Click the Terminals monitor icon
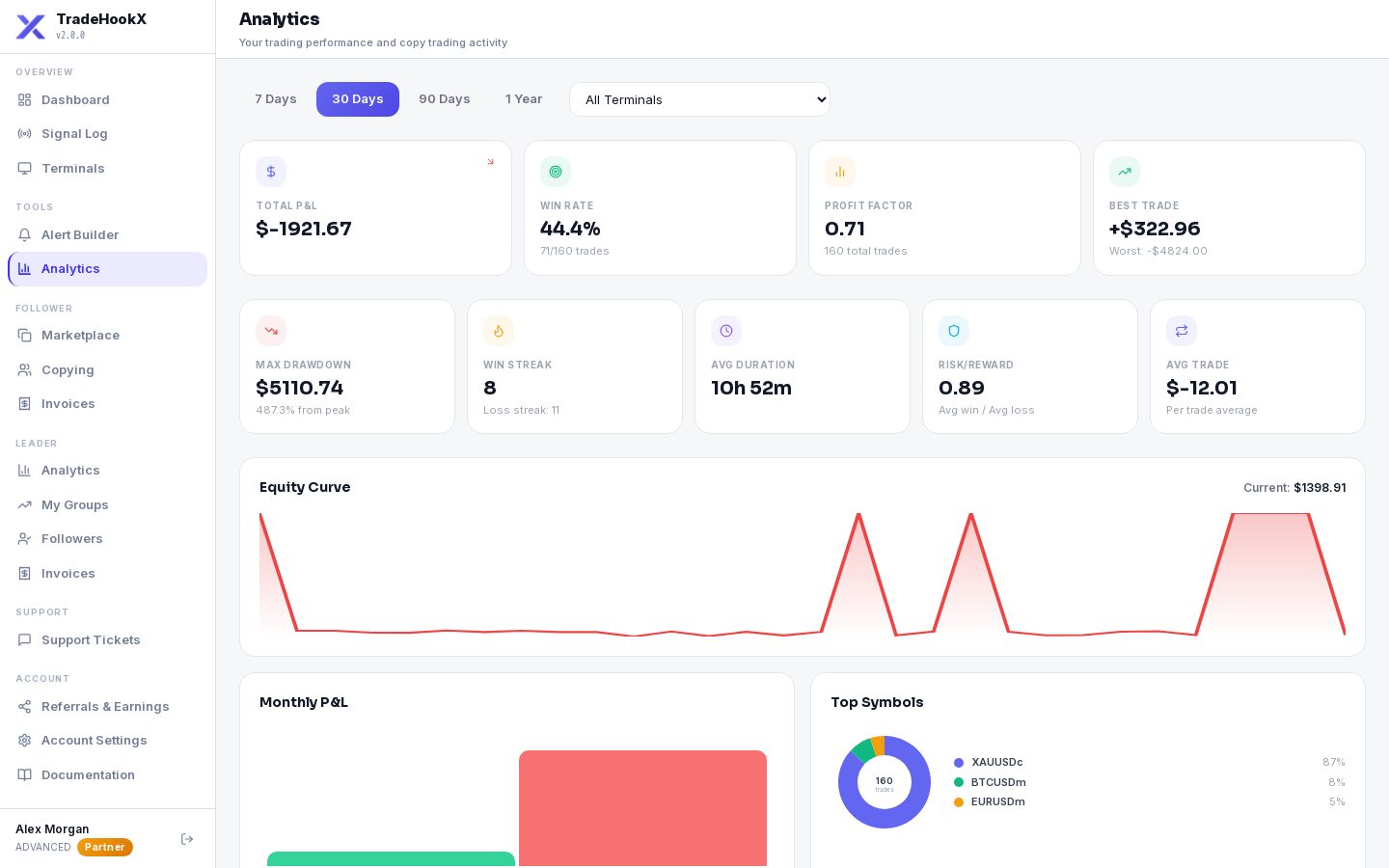The width and height of the screenshot is (1389, 868). (x=25, y=169)
